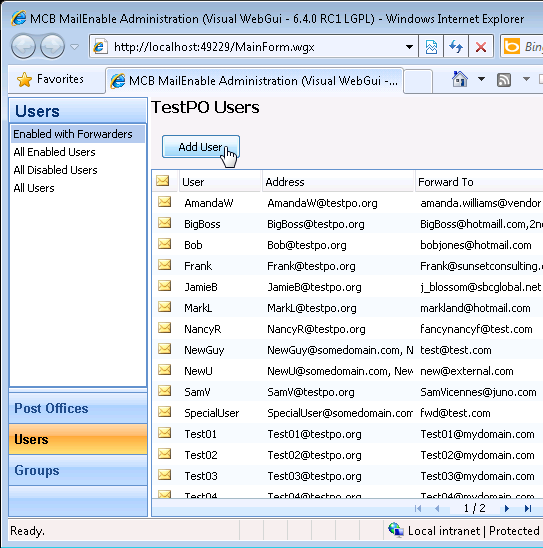The height and width of the screenshot is (548, 543).
Task: Click the envelope icon for Test02
Action: pyautogui.click(x=164, y=454)
